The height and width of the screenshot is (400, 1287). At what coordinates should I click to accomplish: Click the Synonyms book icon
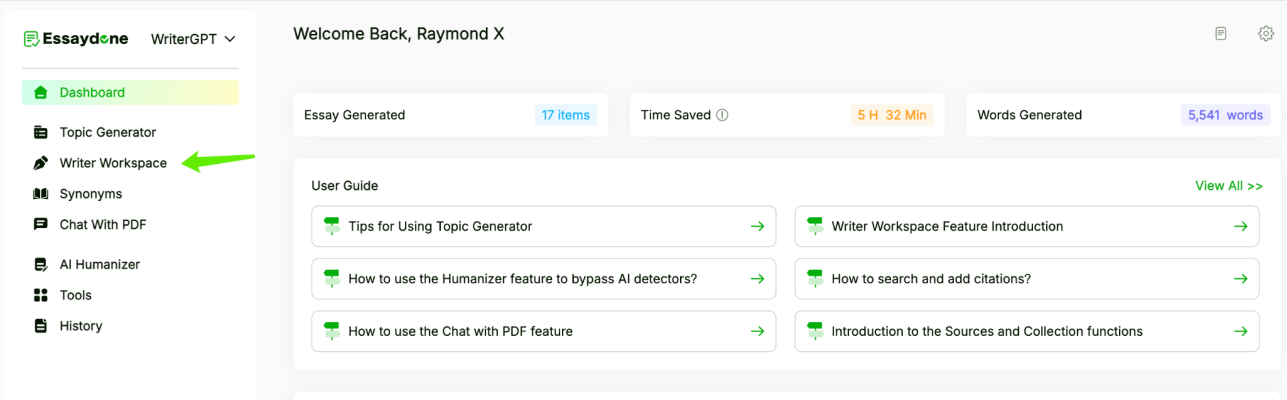(41, 194)
